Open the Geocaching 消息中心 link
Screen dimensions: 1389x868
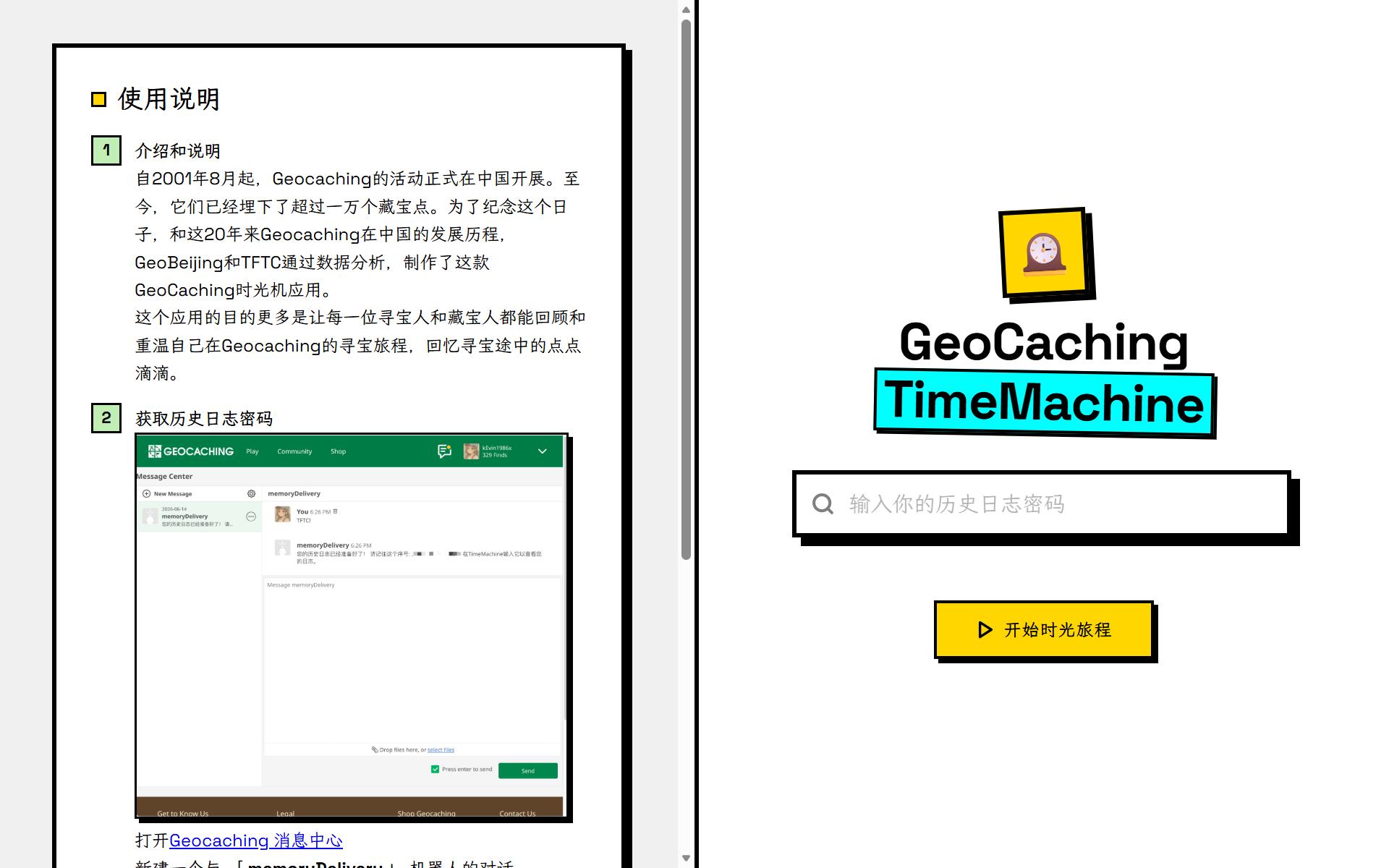tap(255, 841)
